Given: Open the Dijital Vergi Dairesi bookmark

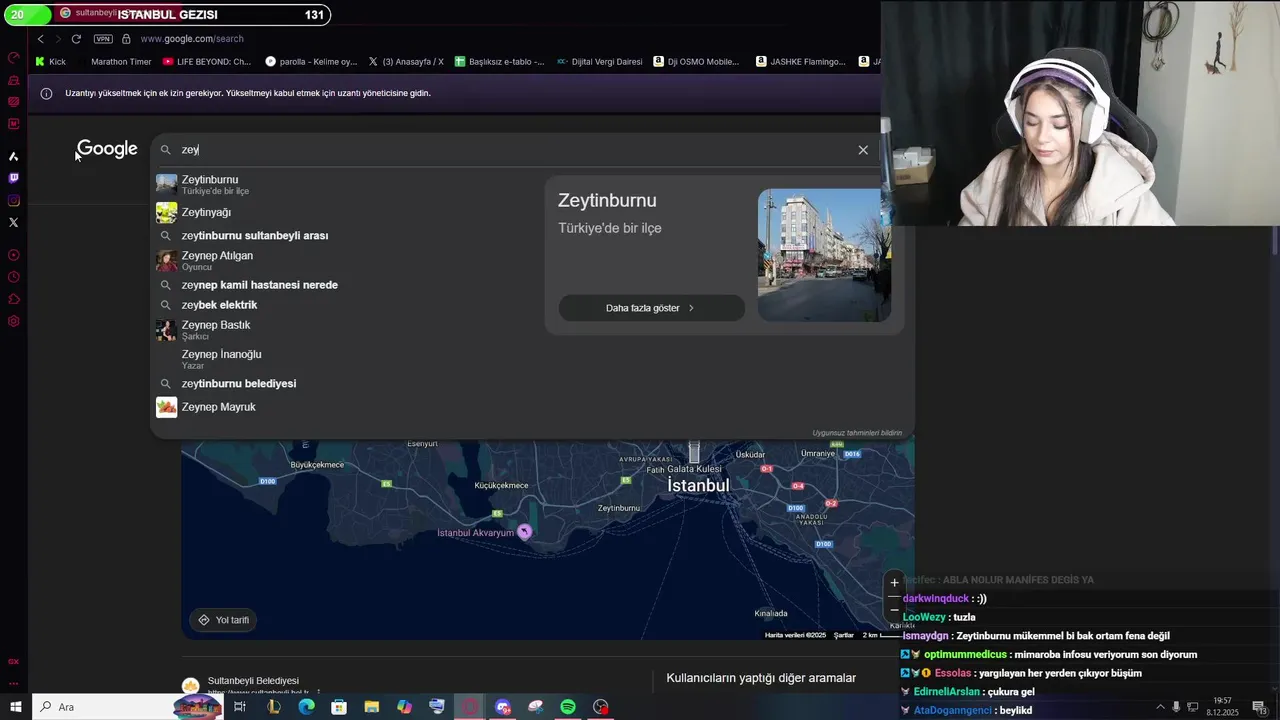Looking at the screenshot, I should (x=600, y=62).
